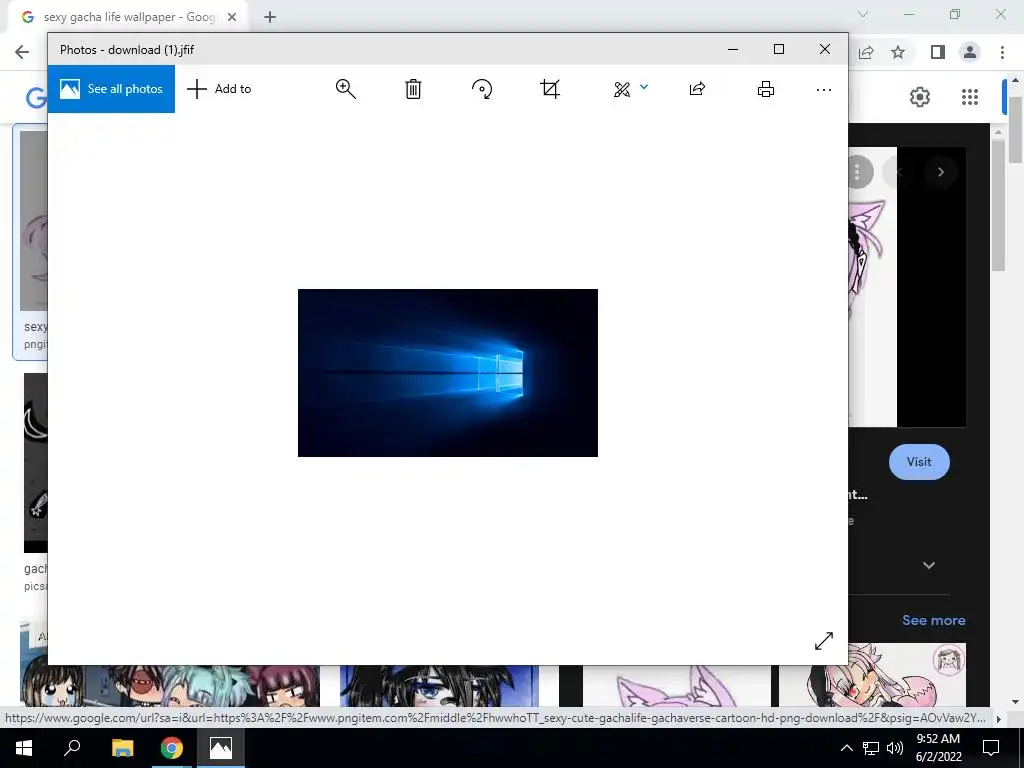Viewport: 1024px width, 768px height.
Task: Toggle Chrome side panel icon
Action: (938, 52)
